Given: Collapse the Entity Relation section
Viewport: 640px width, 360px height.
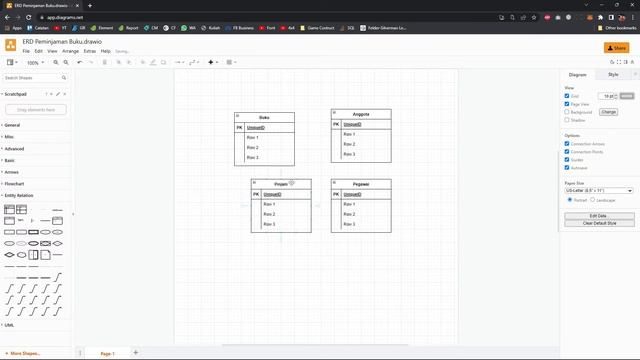Looking at the screenshot, I should point(19,196).
